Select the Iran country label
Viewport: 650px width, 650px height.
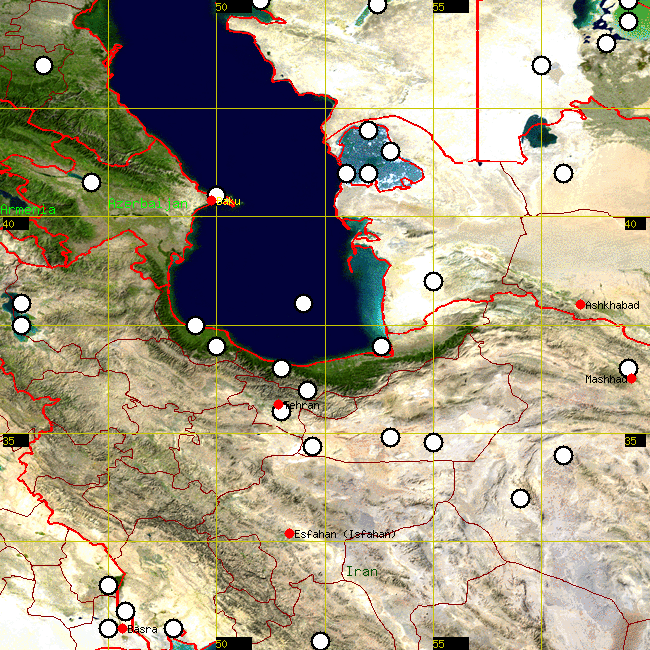(x=362, y=572)
